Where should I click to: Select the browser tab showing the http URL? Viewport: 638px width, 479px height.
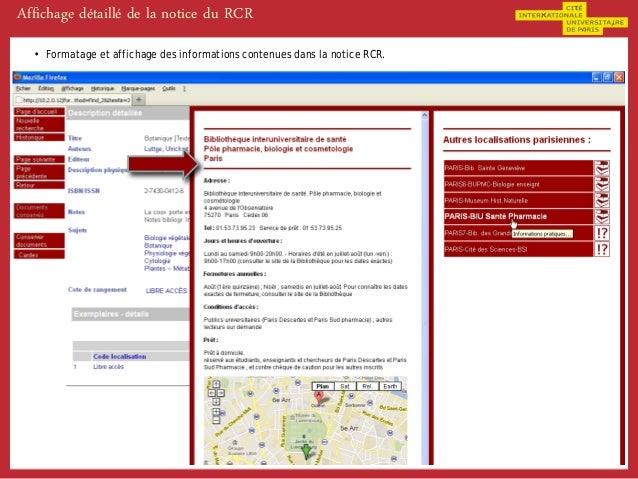(73, 100)
